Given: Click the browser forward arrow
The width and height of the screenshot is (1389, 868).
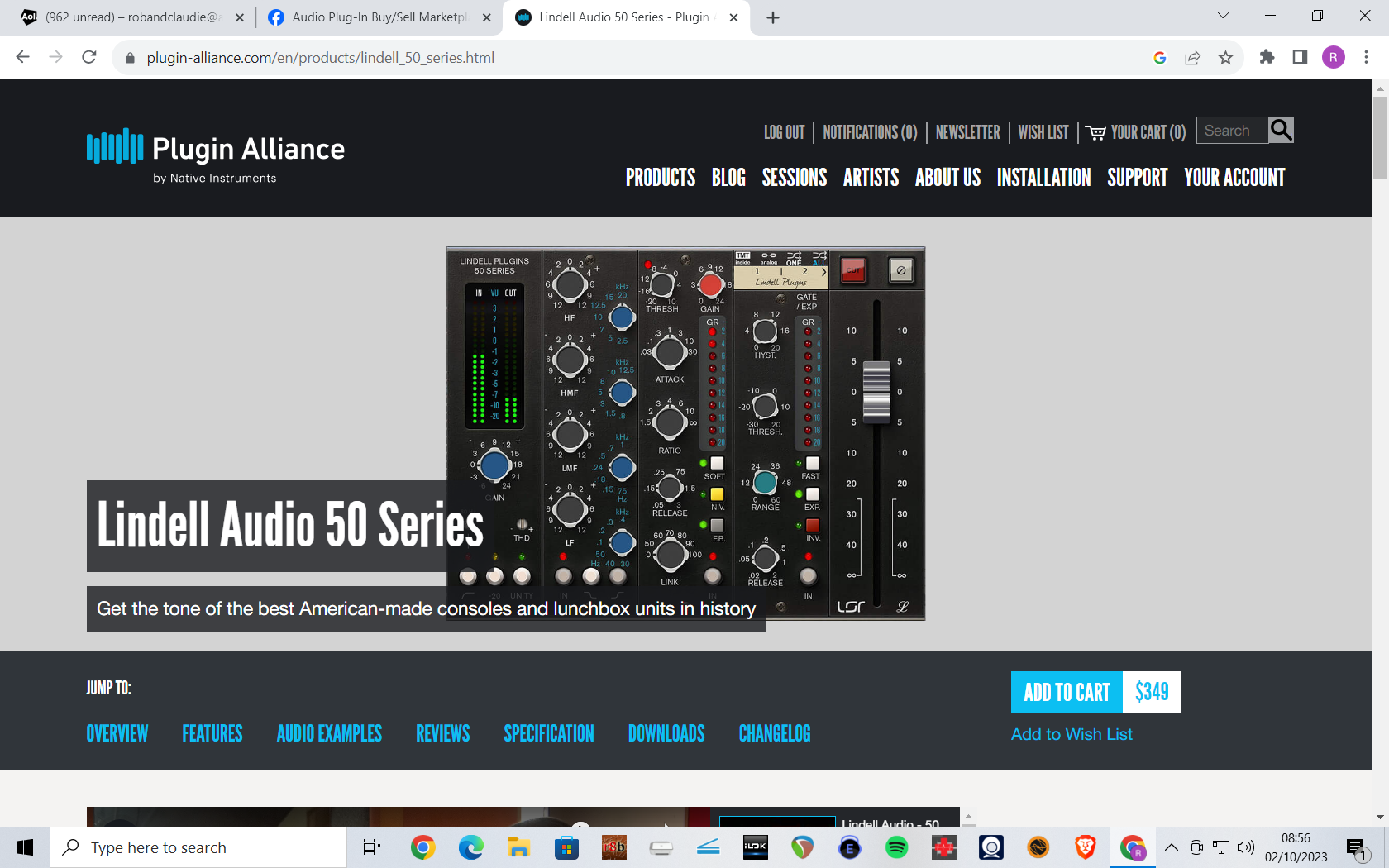Looking at the screenshot, I should pyautogui.click(x=55, y=57).
